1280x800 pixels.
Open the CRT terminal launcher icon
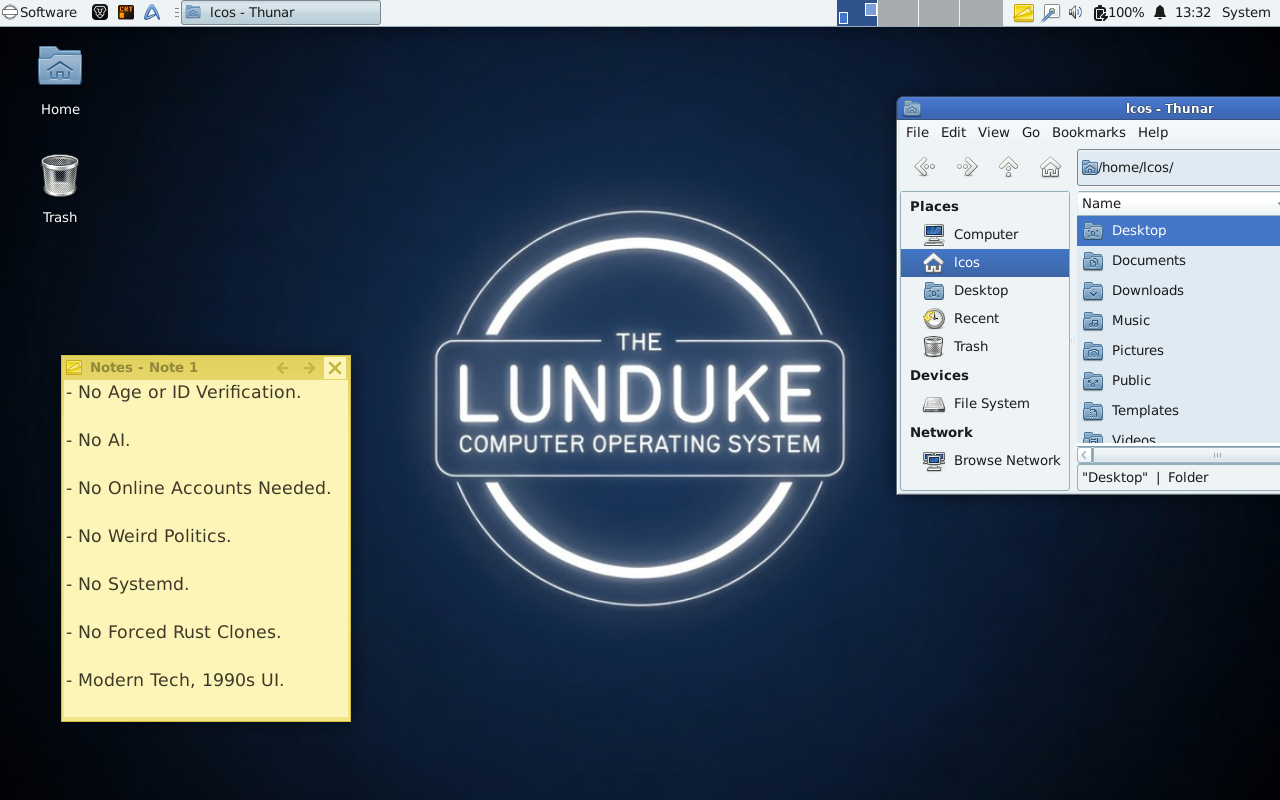(x=126, y=13)
